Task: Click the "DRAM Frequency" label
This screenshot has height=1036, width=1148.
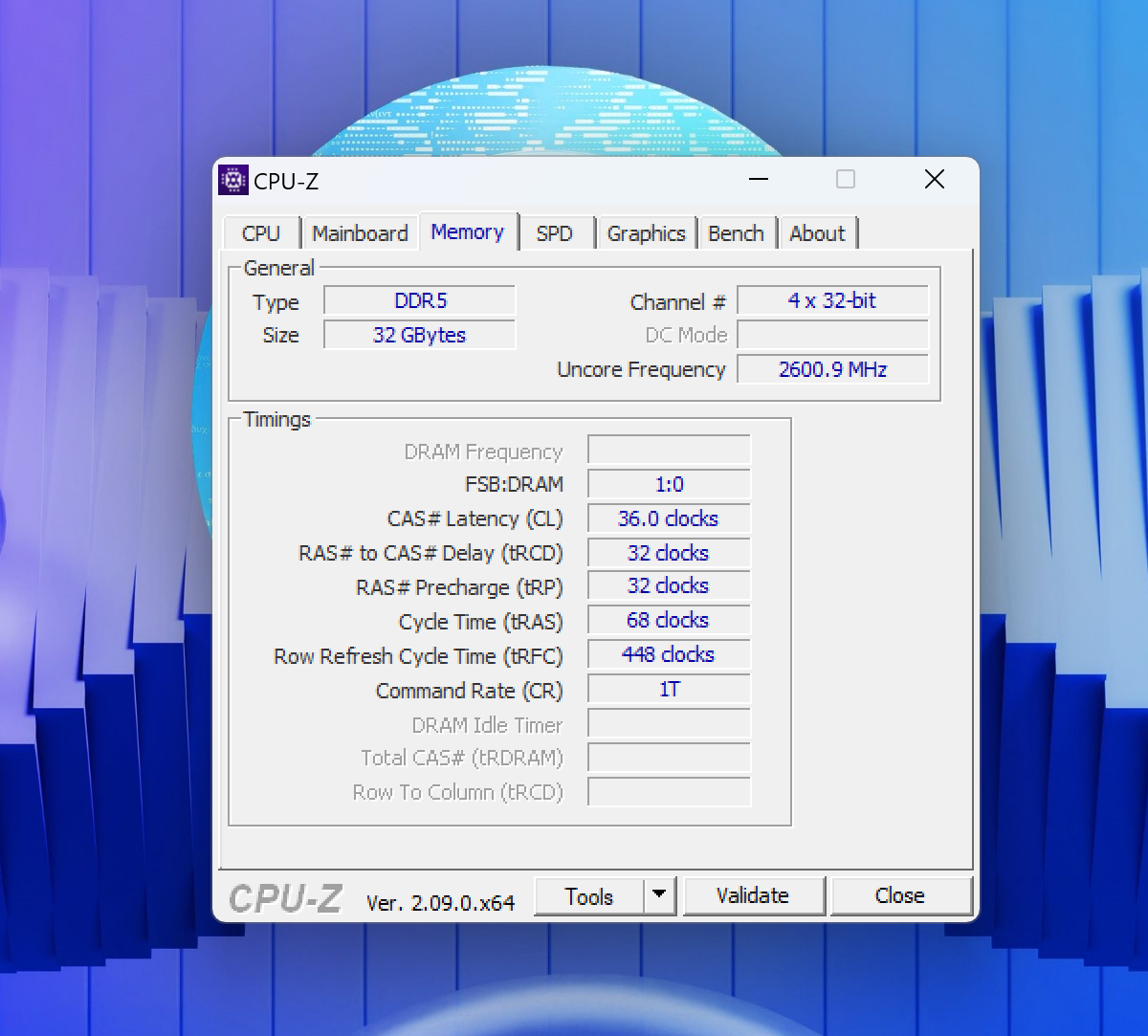Action: click(x=483, y=452)
